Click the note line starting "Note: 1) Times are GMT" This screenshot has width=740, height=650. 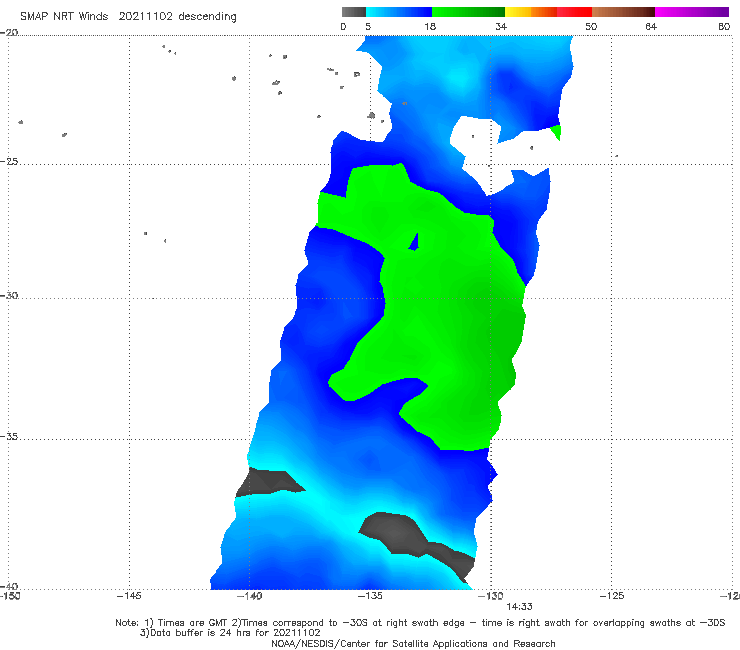coord(420,623)
